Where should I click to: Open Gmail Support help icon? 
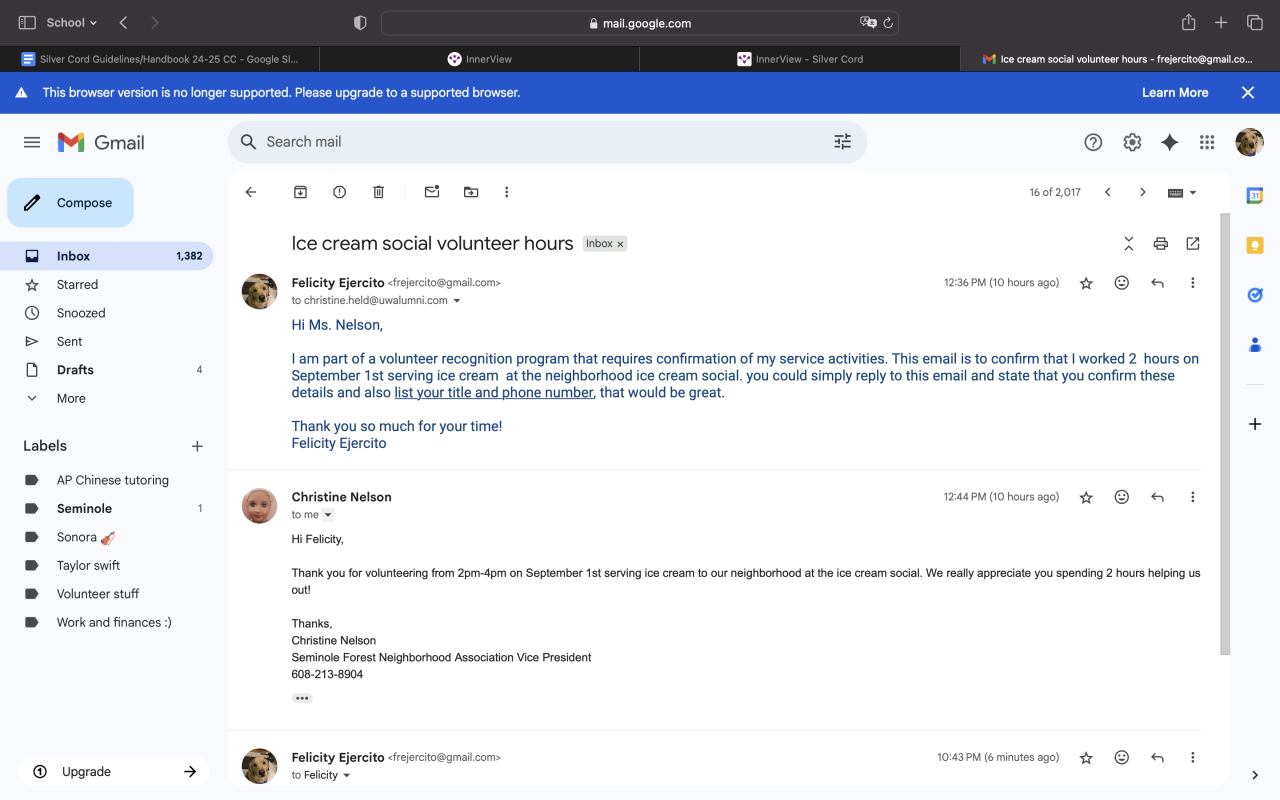[1093, 143]
